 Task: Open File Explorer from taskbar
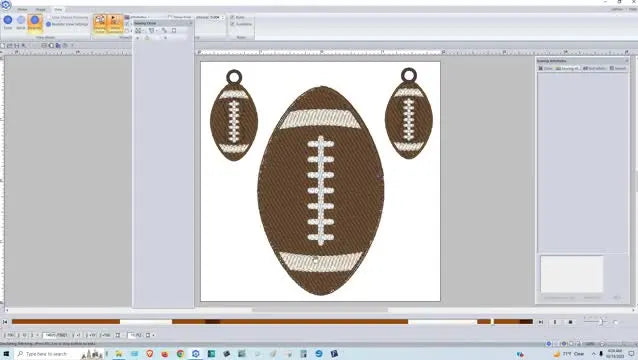[x=119, y=354]
